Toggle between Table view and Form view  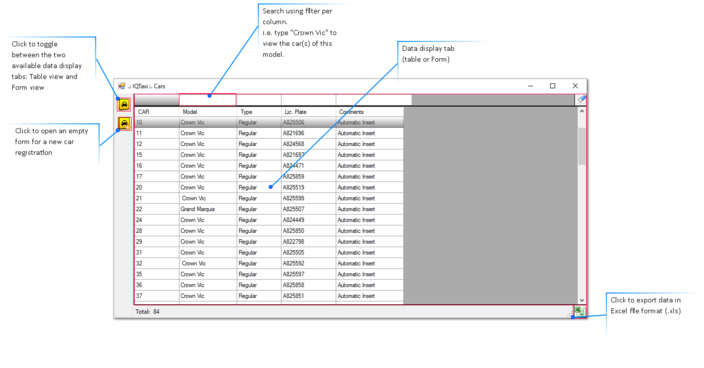point(124,105)
